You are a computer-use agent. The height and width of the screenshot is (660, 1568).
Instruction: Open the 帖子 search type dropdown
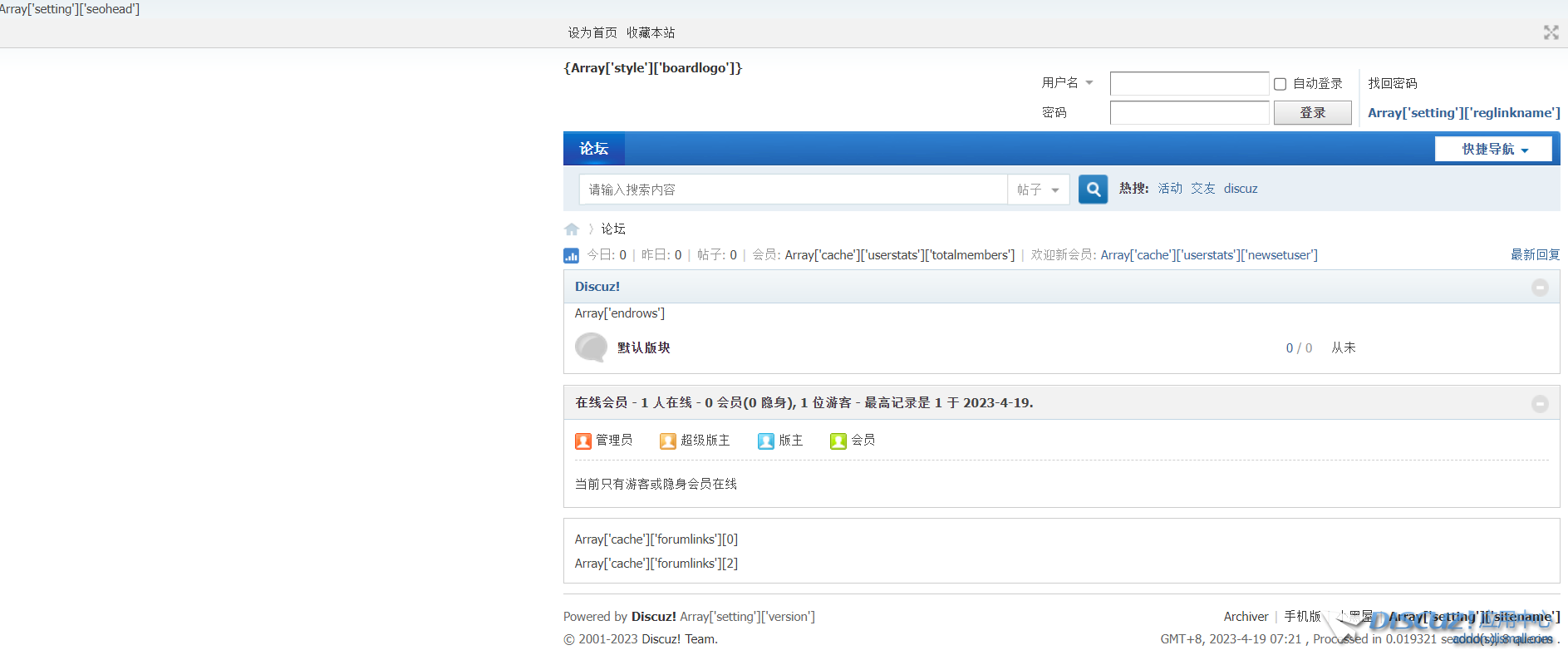1039,190
